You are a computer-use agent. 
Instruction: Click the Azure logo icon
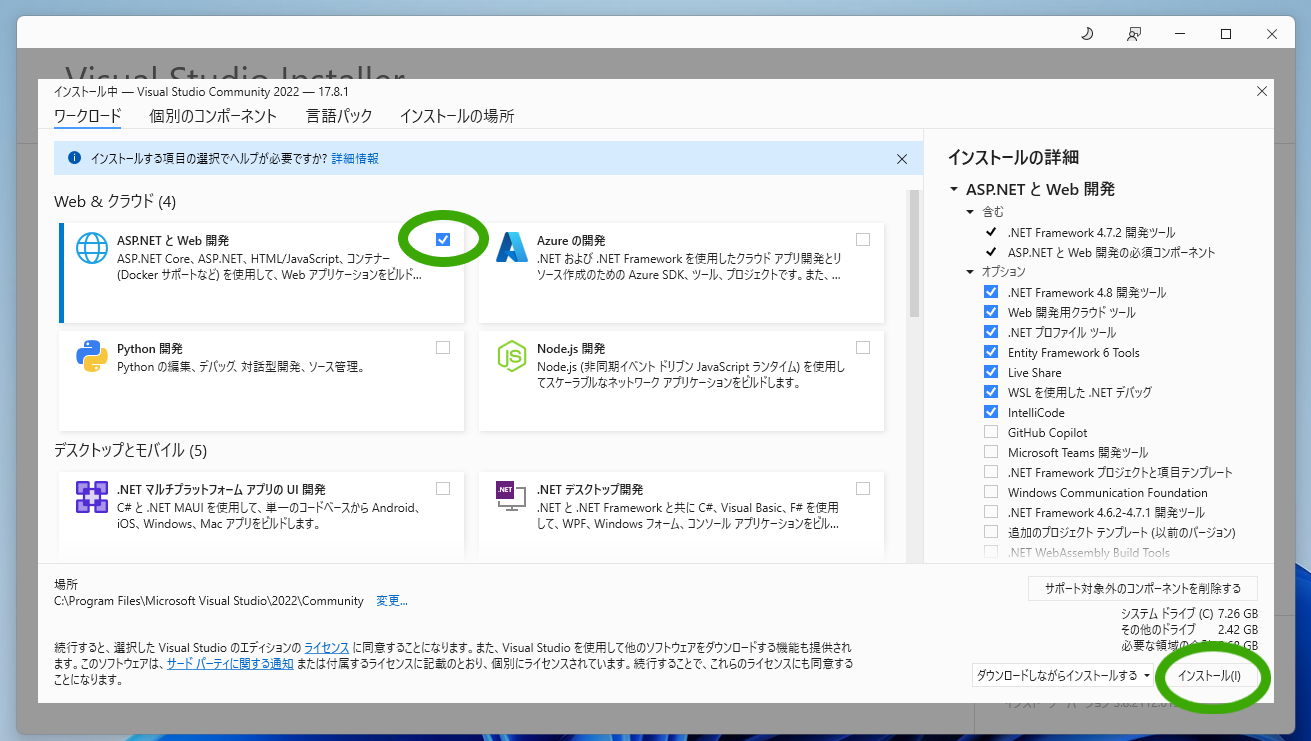tap(512, 248)
